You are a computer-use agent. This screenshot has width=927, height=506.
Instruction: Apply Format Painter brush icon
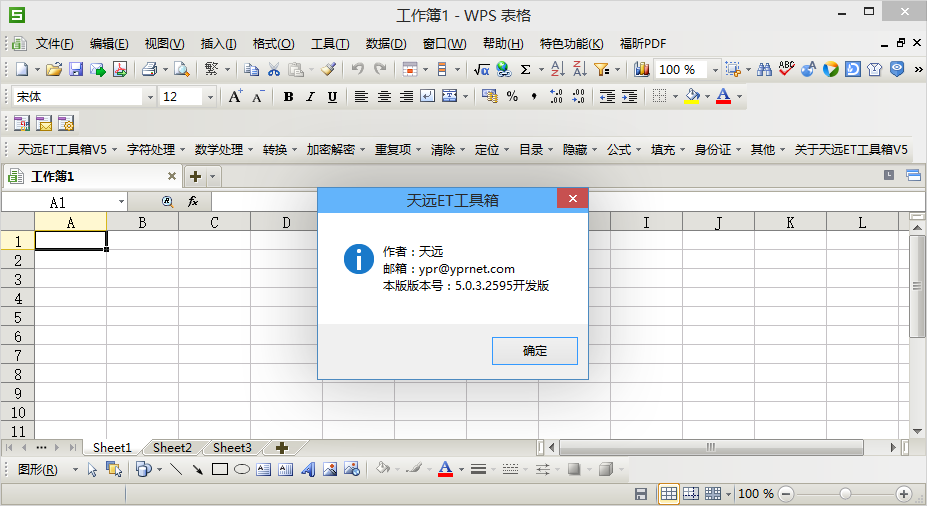(x=329, y=70)
